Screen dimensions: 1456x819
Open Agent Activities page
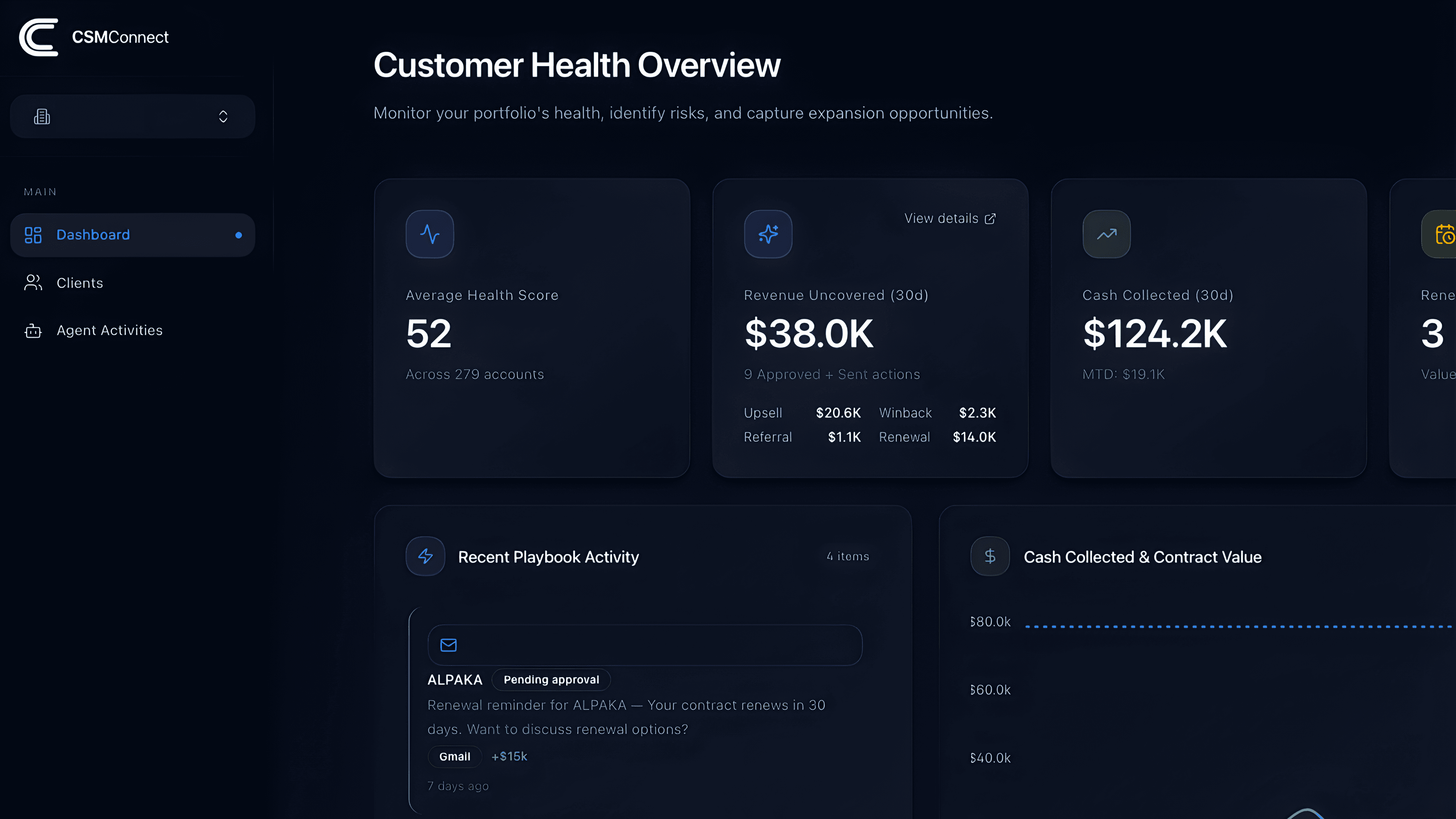coord(110,330)
